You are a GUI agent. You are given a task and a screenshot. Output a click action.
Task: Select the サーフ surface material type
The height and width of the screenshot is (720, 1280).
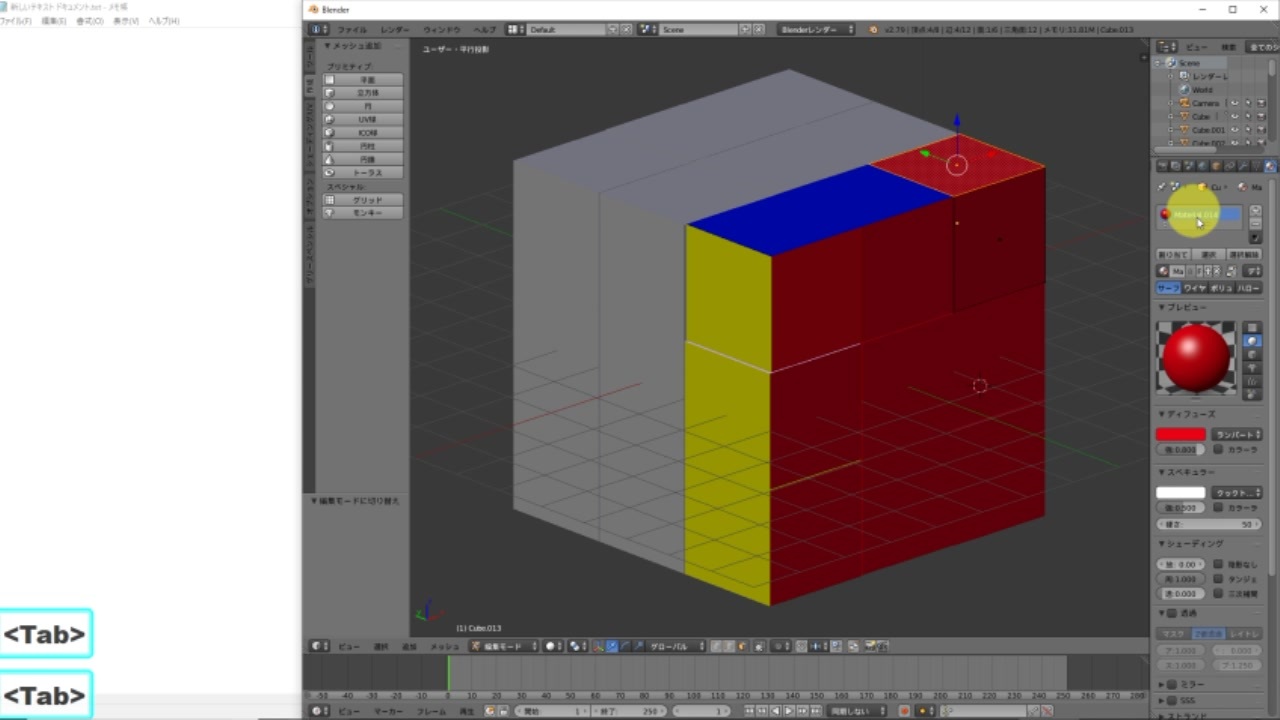pos(1169,288)
